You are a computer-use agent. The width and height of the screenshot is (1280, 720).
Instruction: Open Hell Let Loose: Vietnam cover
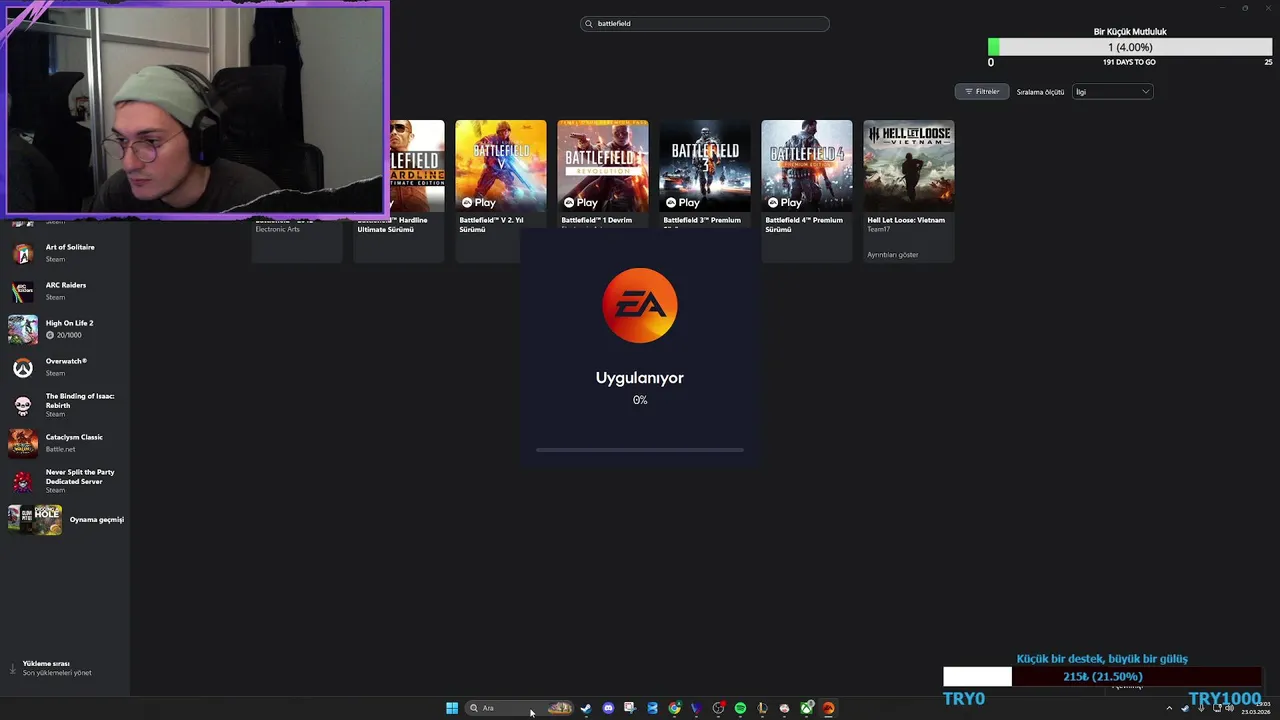point(909,165)
